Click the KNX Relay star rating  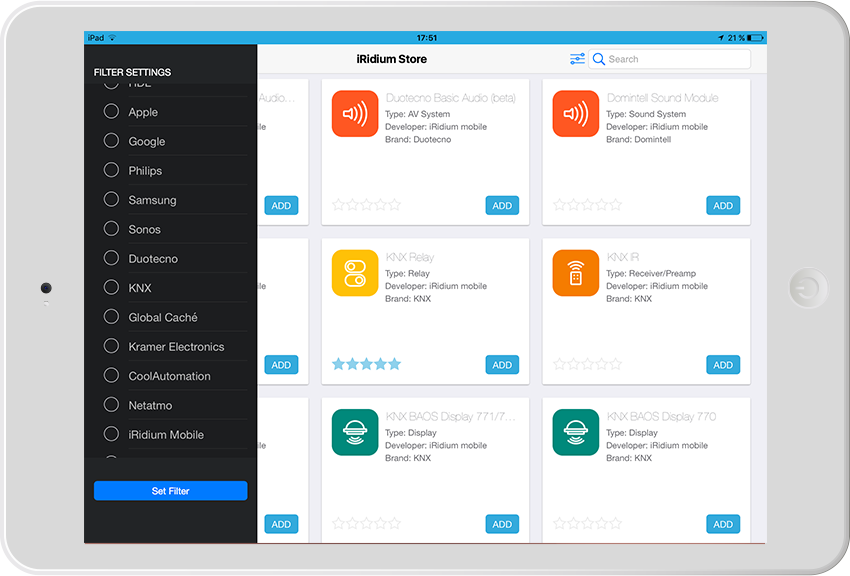pyautogui.click(x=366, y=364)
